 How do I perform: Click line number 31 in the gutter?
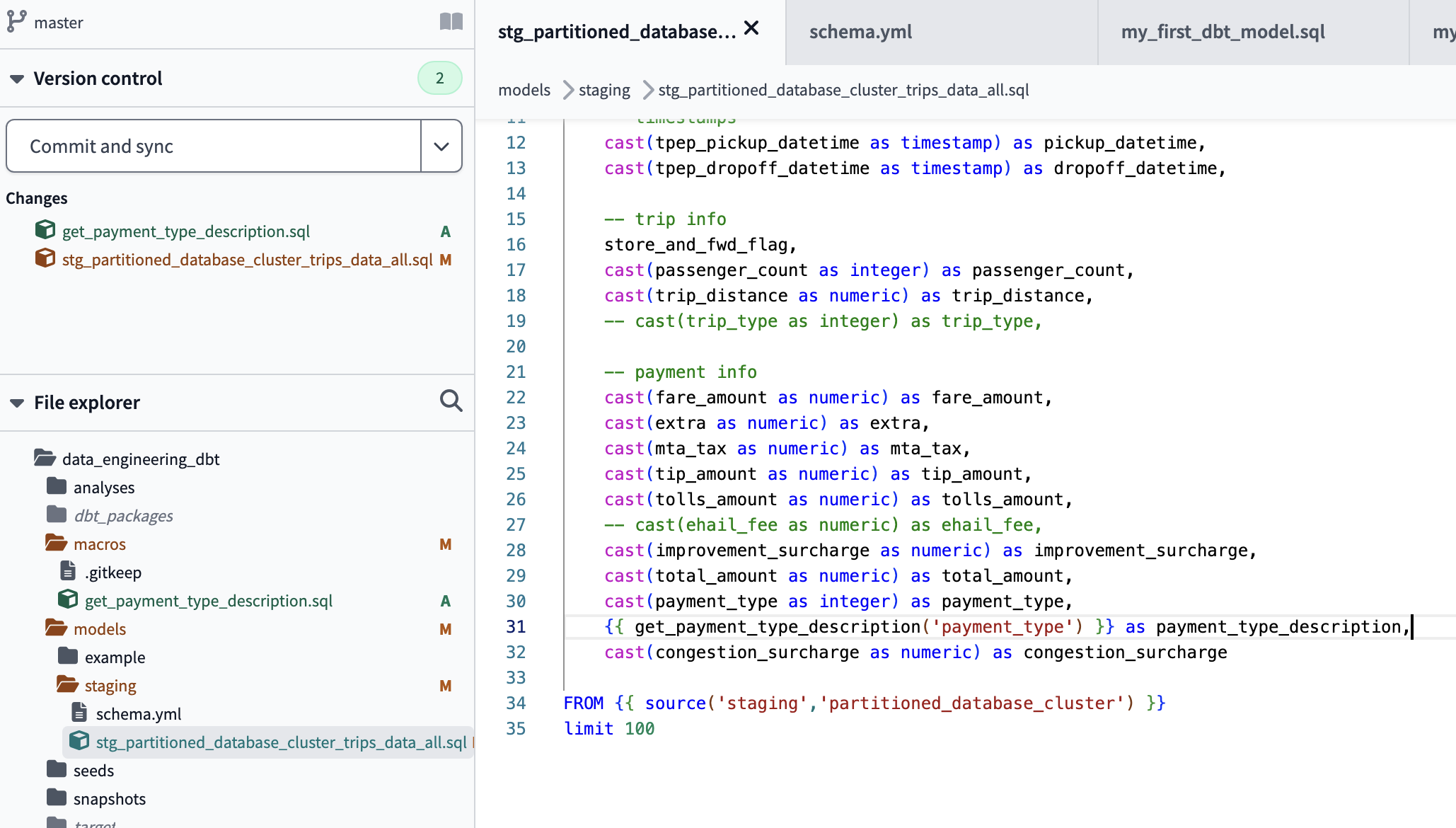click(x=516, y=627)
